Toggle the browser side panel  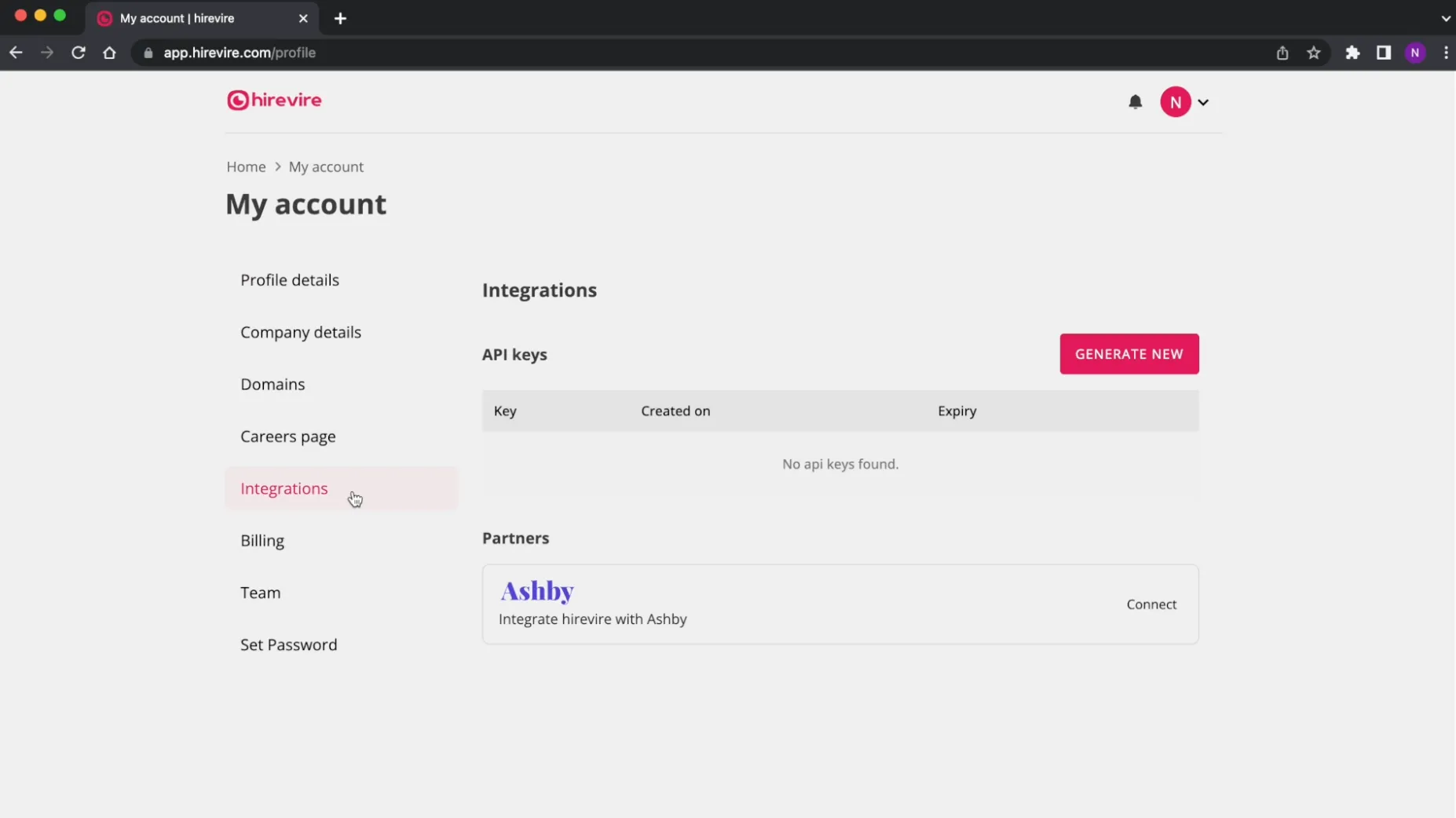(1383, 53)
